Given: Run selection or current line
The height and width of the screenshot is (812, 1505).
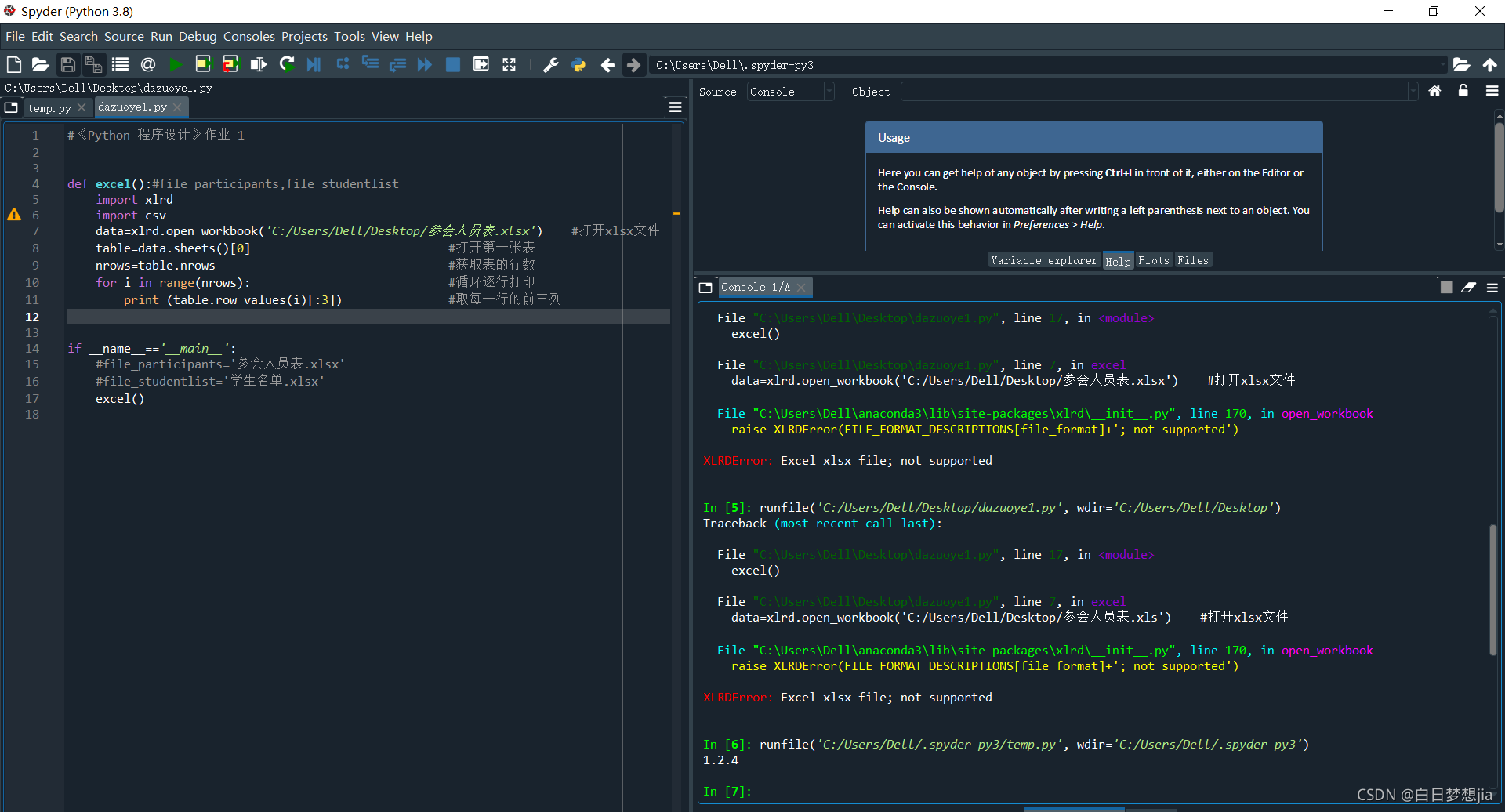Looking at the screenshot, I should 258,64.
